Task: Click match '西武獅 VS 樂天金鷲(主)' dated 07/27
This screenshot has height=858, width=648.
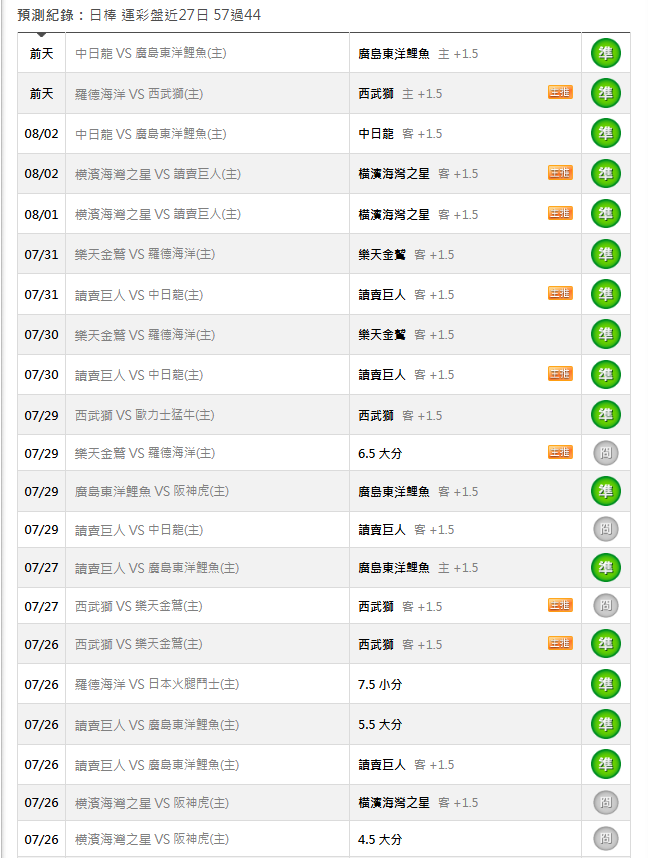Action: [x=138, y=606]
